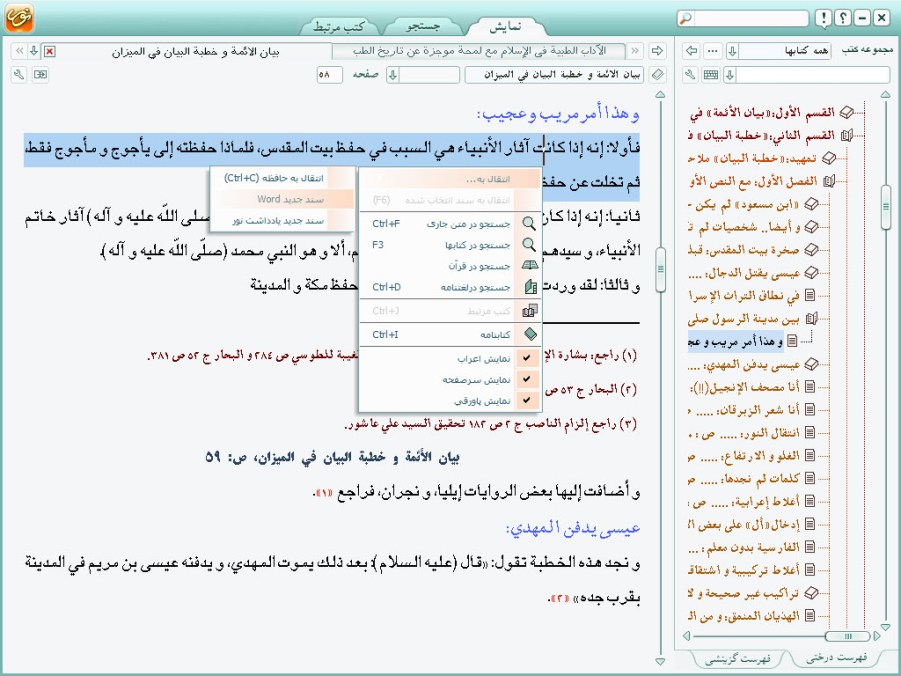Select the نمايش tab

coord(506,26)
